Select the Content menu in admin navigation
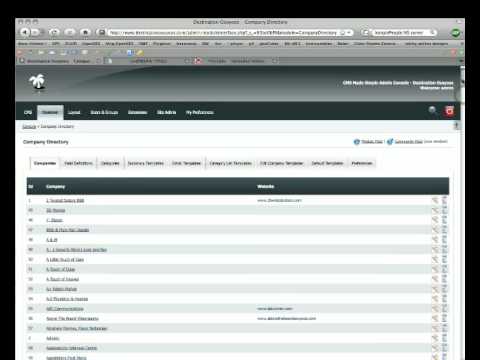480x360 pixels. [50, 112]
